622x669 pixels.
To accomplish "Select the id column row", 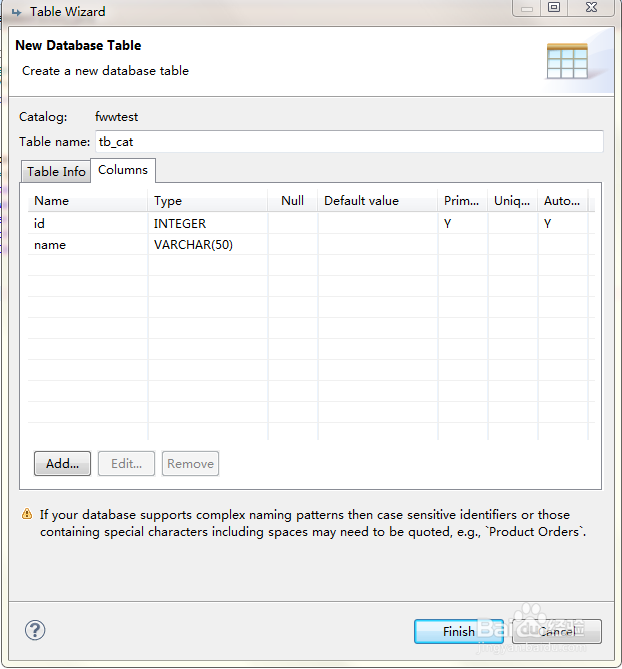I will (311, 223).
